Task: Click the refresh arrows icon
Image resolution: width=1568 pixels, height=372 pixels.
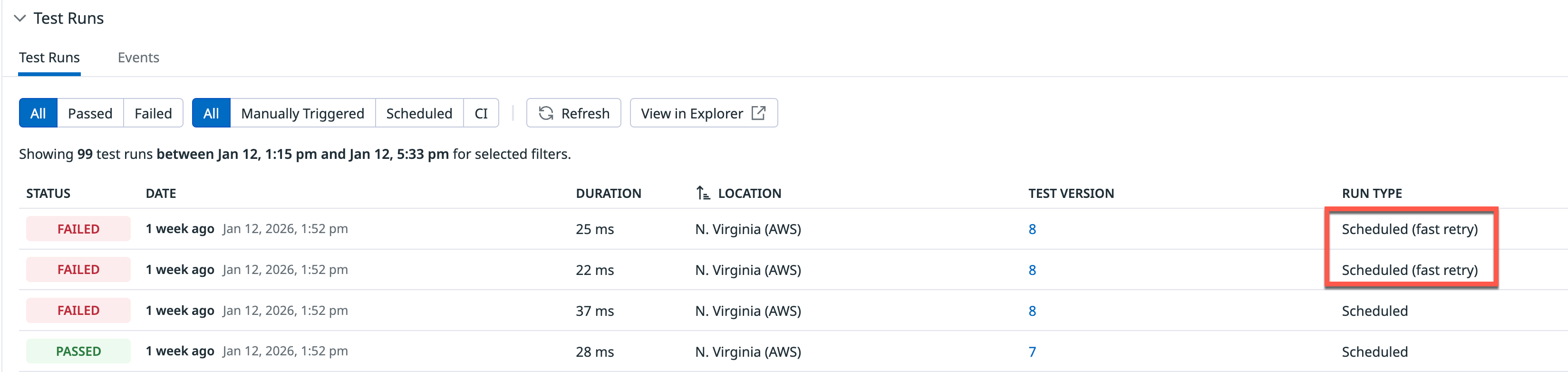Action: 546,113
